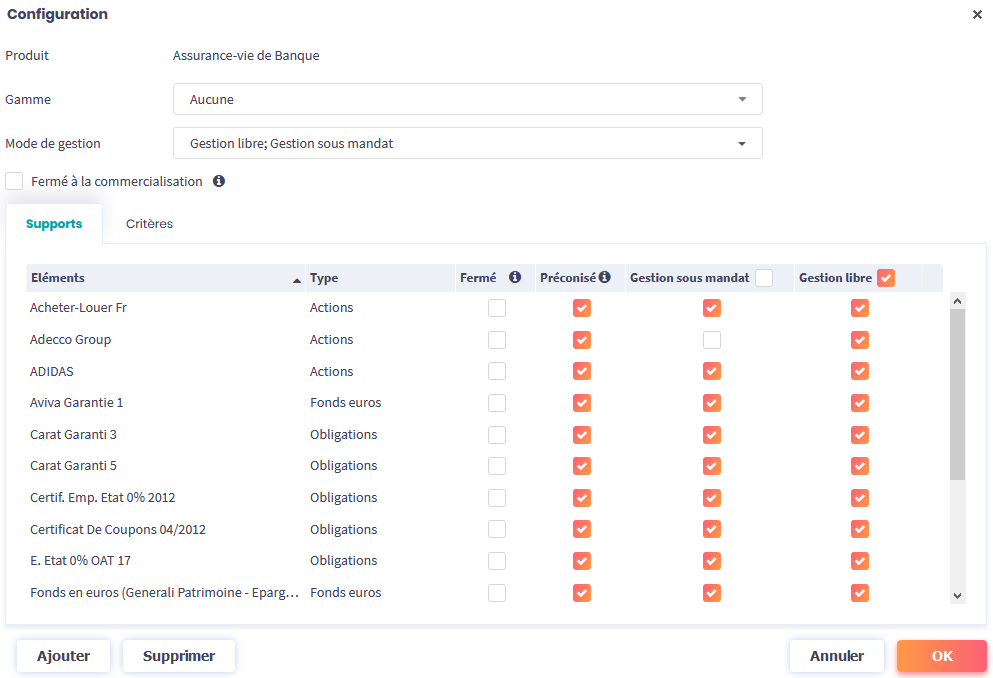This screenshot has width=993, height=678.
Task: Click scrollbar down arrow in supports list
Action: [957, 595]
